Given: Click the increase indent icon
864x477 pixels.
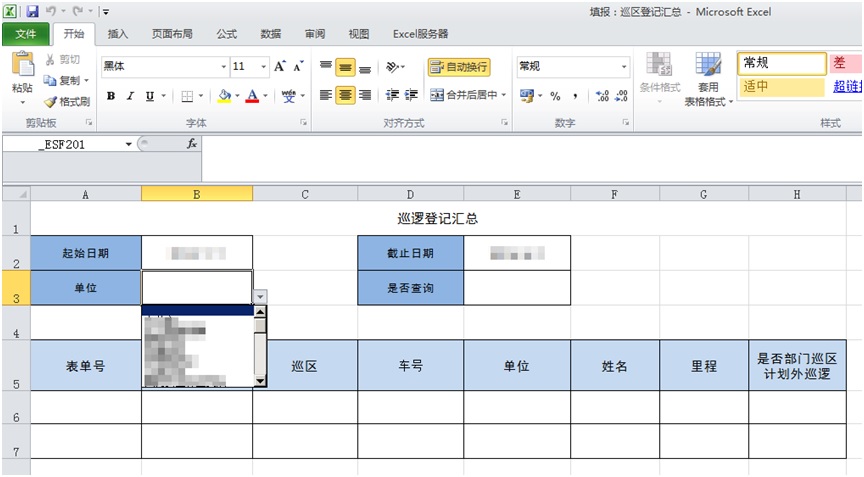Looking at the screenshot, I should (410, 96).
